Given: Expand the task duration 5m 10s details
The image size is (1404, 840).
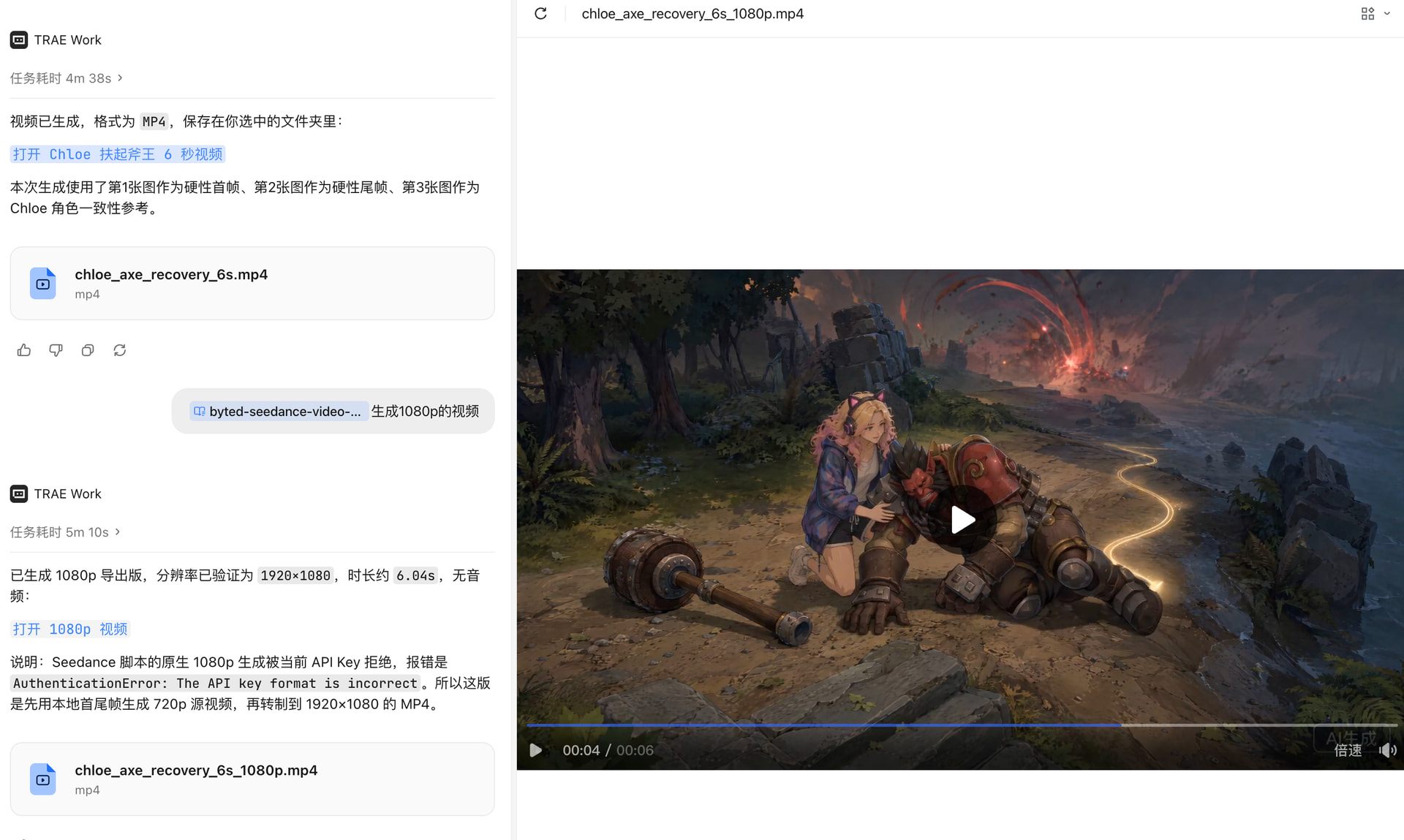Looking at the screenshot, I should (65, 532).
